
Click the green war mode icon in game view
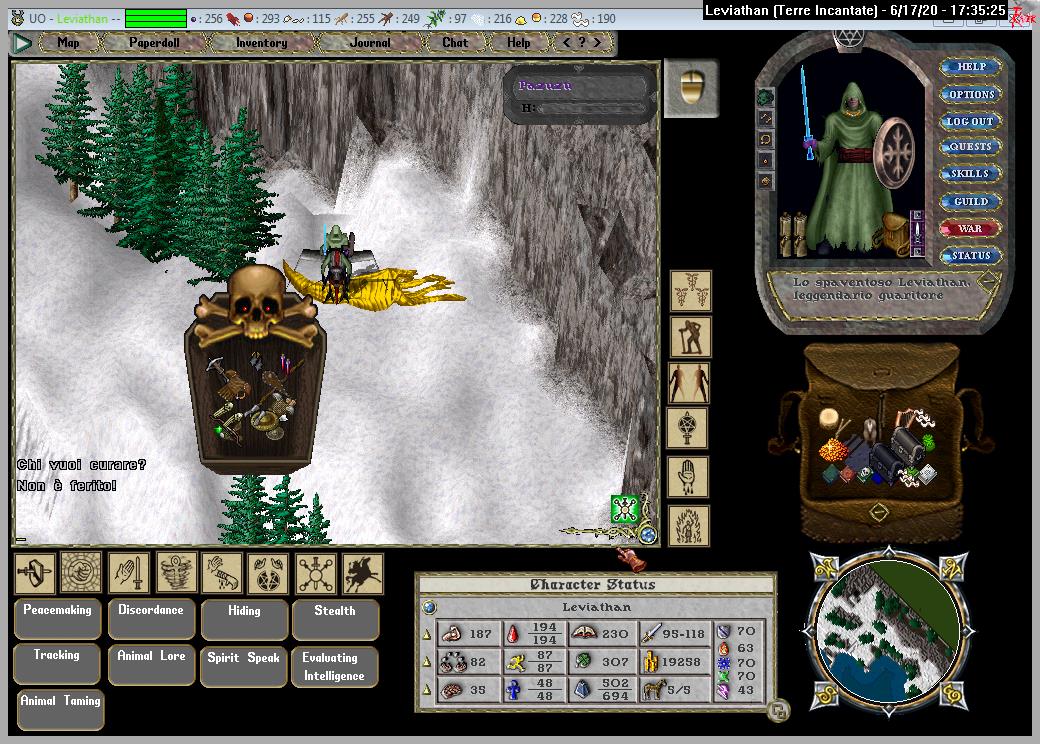[x=624, y=509]
